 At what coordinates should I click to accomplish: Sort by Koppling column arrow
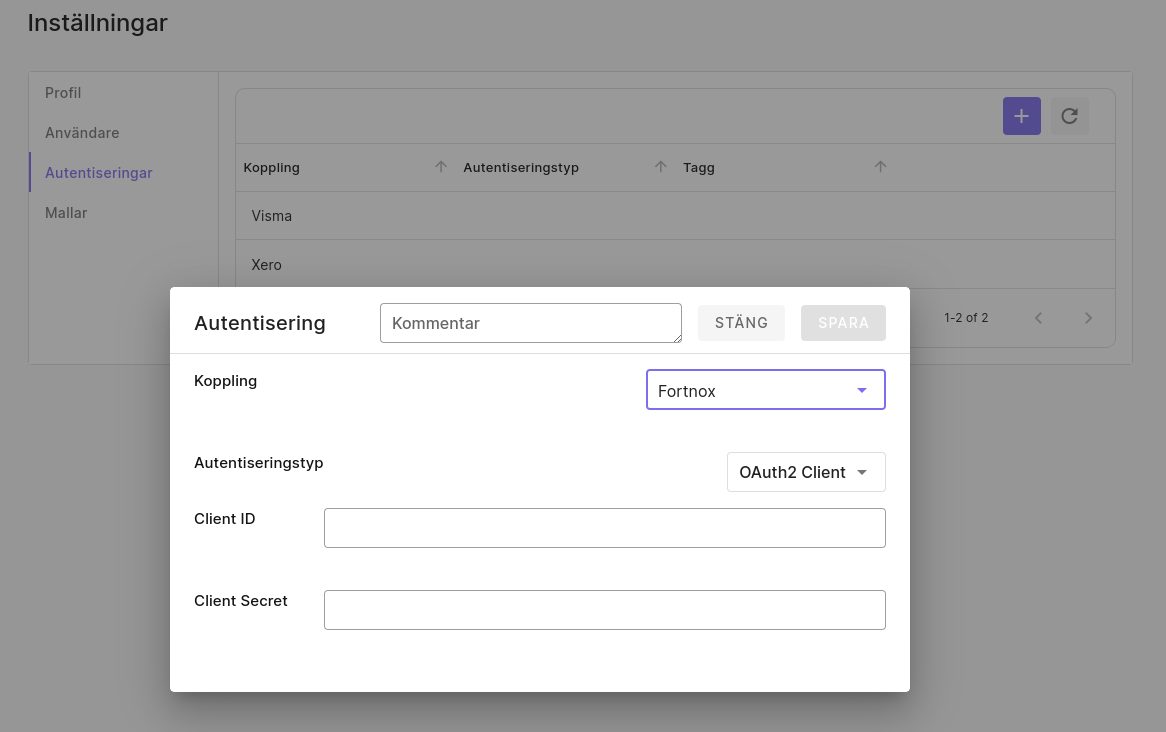click(441, 167)
